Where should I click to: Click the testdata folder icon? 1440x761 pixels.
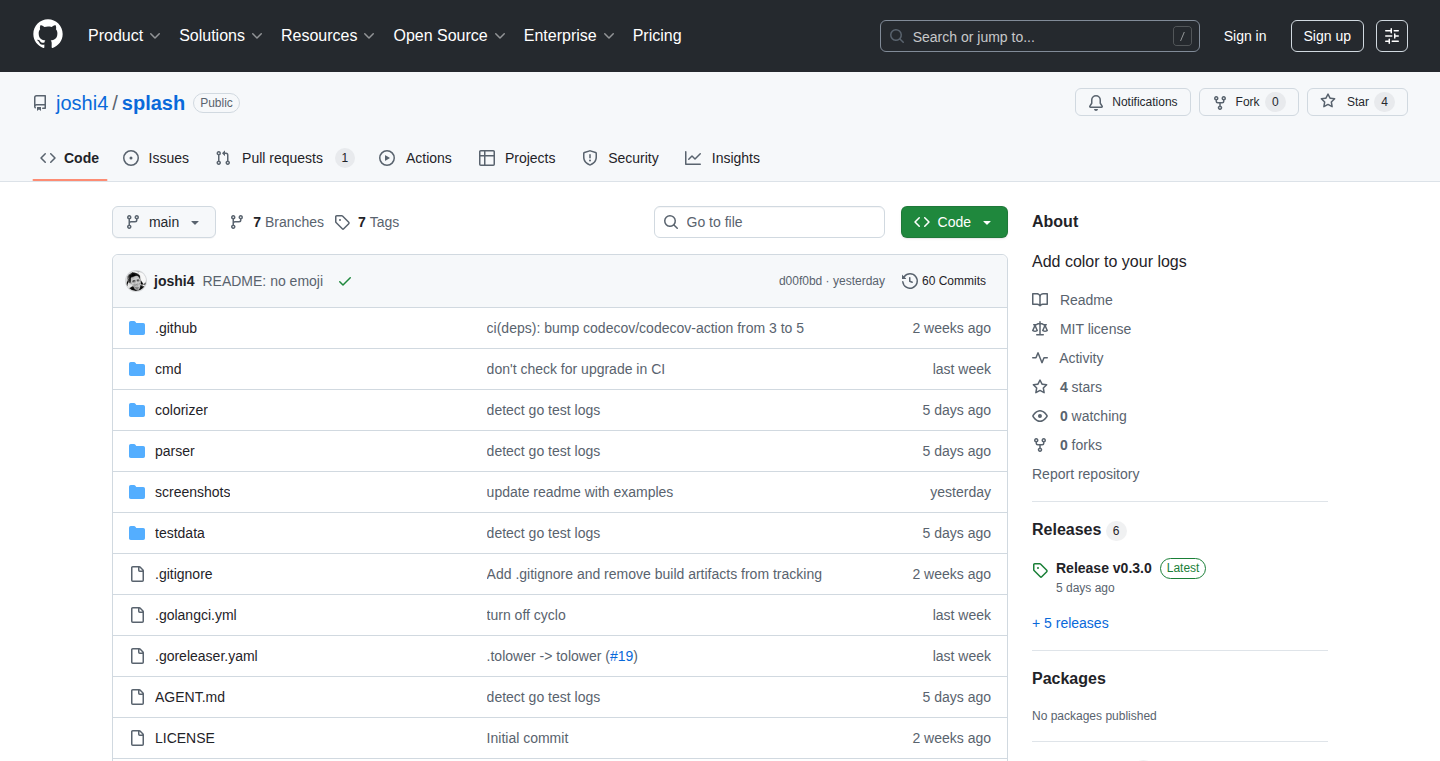pos(137,533)
